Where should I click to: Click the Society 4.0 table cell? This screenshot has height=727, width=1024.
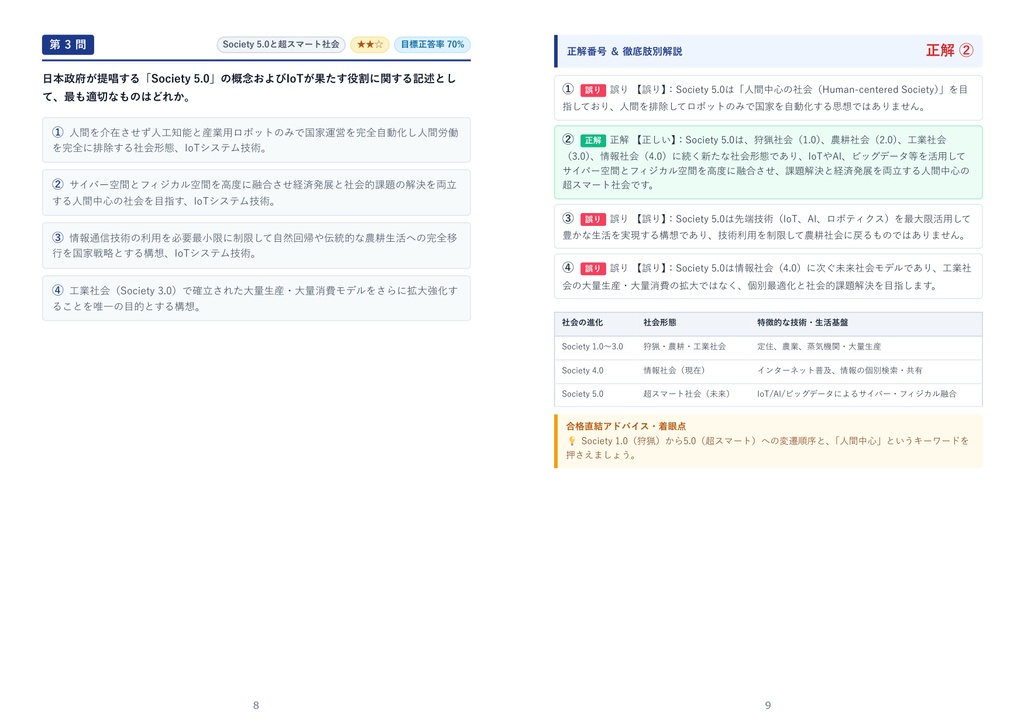(583, 370)
